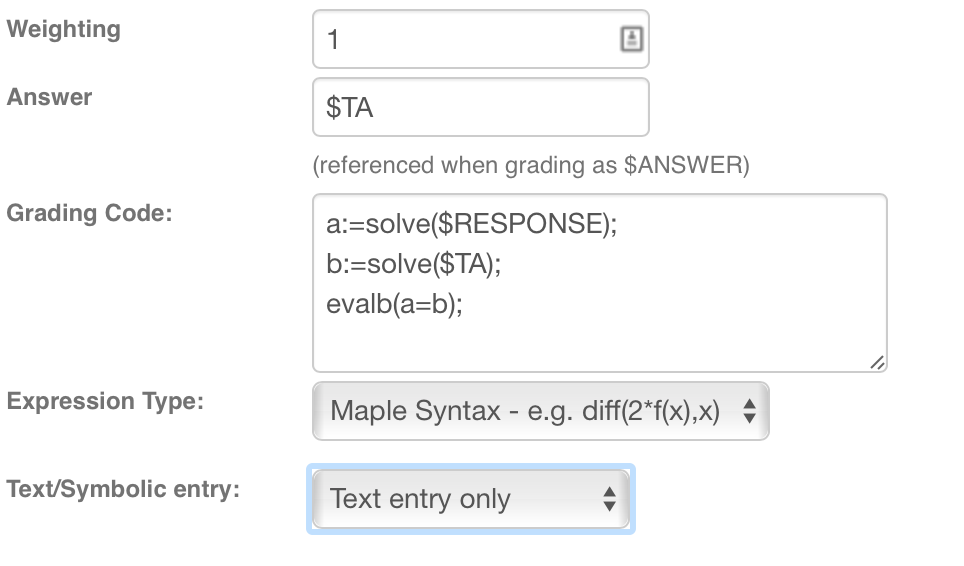
Task: Open the Text/Symbolic entry dropdown
Action: point(471,499)
